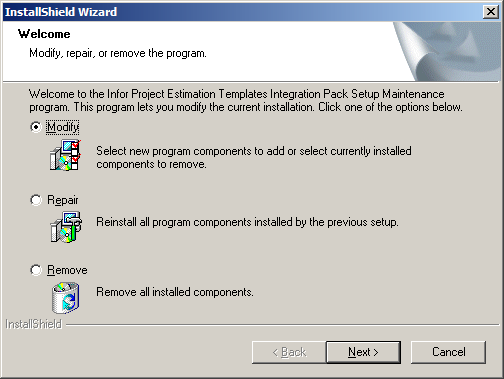Click the Modify option label

[63, 127]
